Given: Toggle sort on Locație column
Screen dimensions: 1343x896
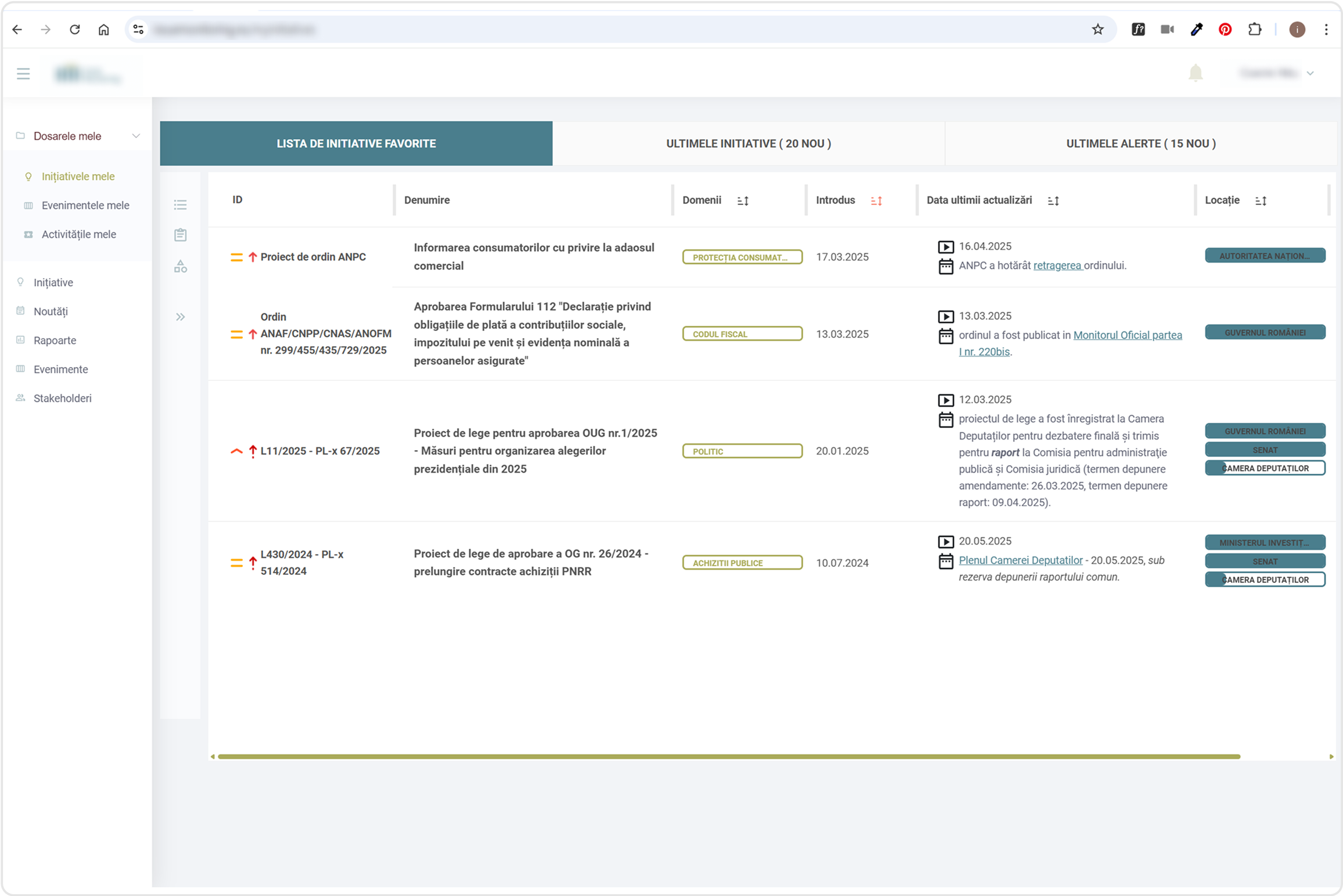Looking at the screenshot, I should (x=1261, y=201).
